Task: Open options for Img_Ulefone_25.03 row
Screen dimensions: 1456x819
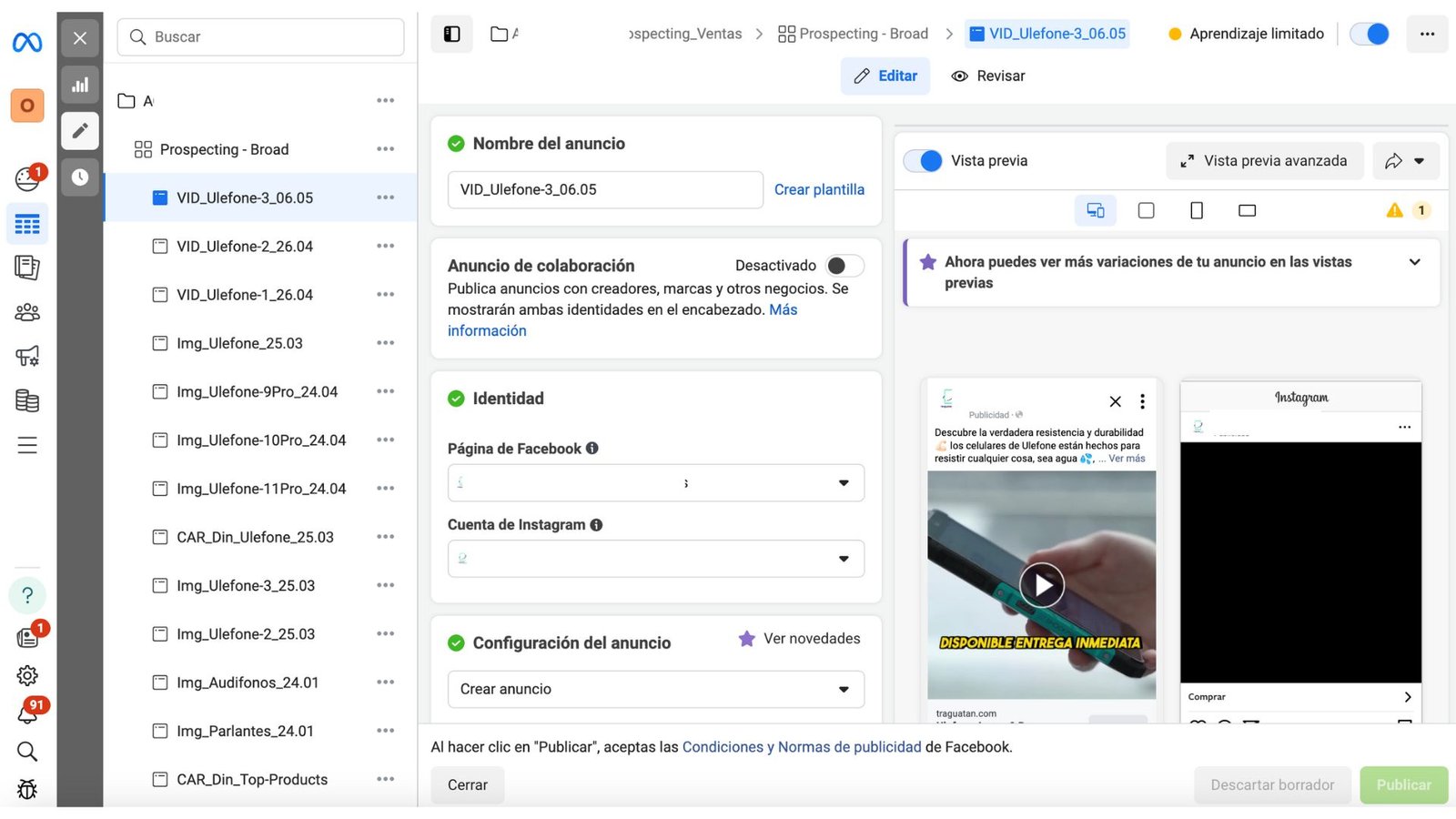Action: (x=386, y=343)
